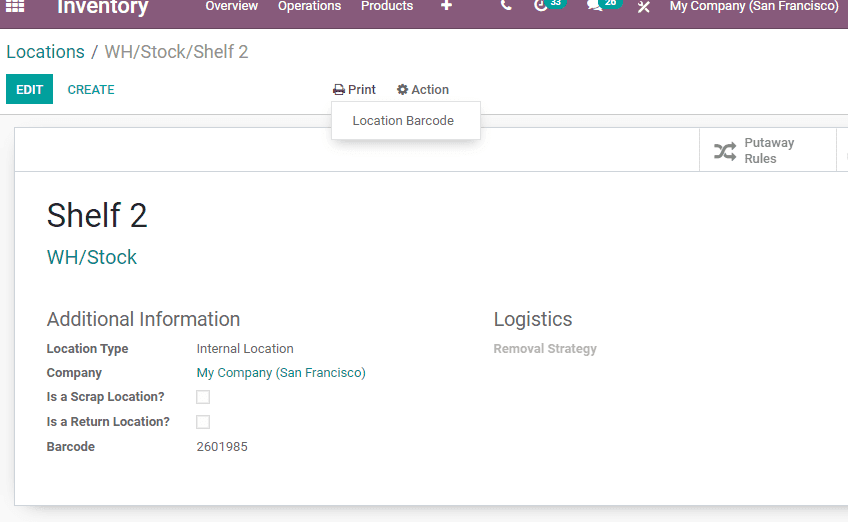
Task: Toggle Is a Return Location checkbox
Action: (203, 422)
